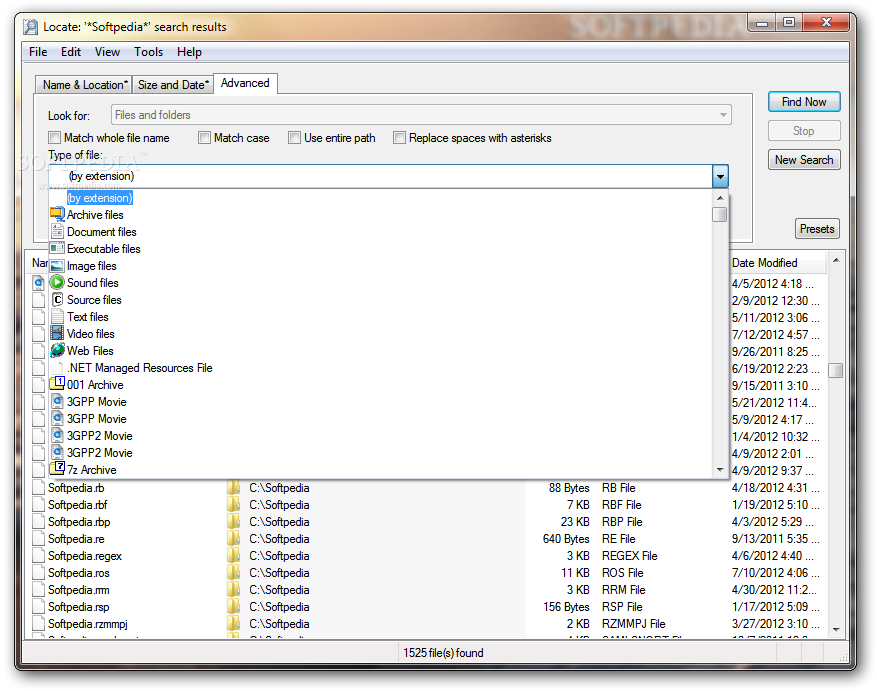The height and width of the screenshot is (691, 877).
Task: Click folder icon beside Softpedia.regex
Action: click(233, 556)
